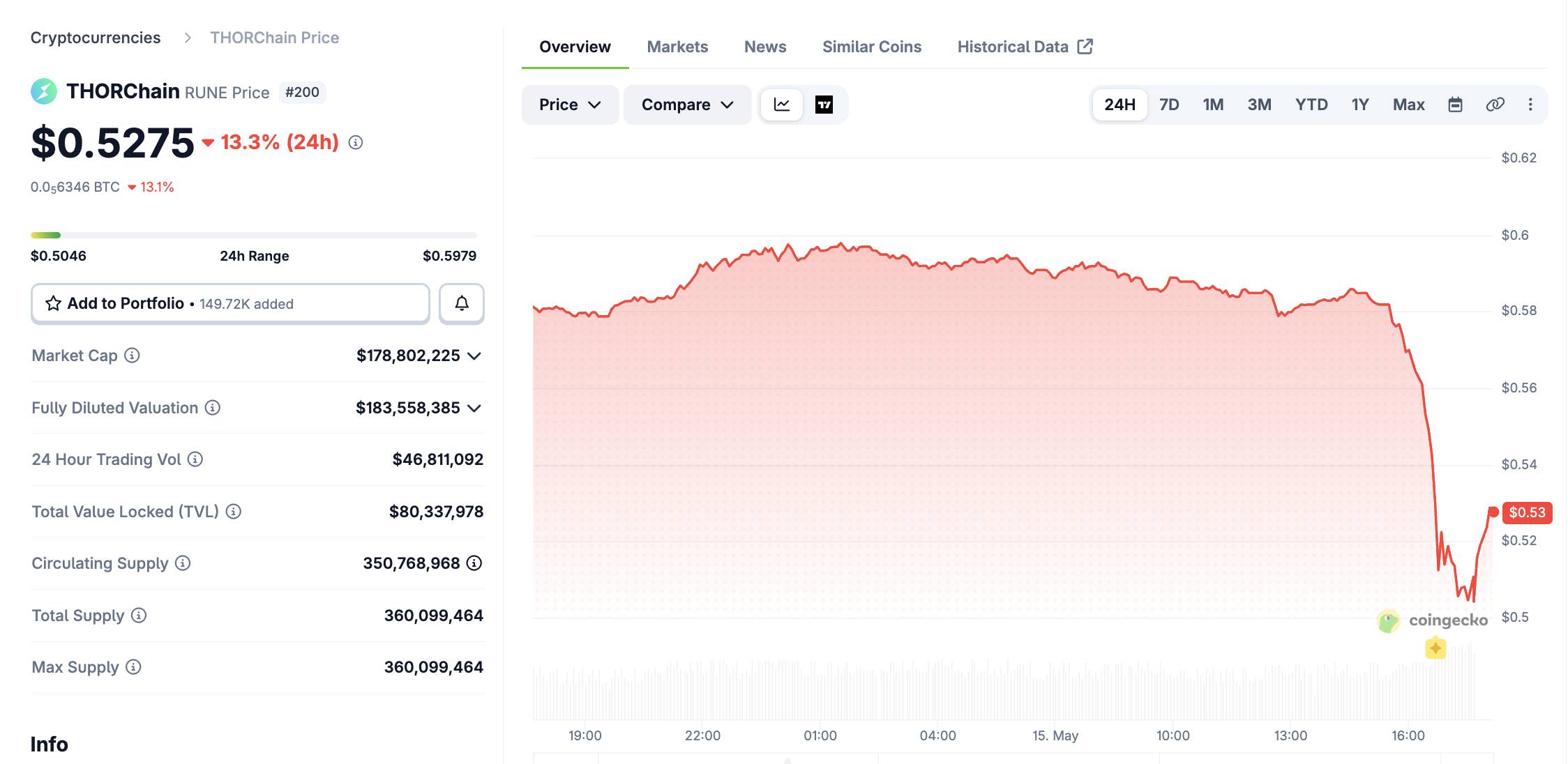
Task: Click the Cryptocurrencies breadcrumb link
Action: point(96,38)
